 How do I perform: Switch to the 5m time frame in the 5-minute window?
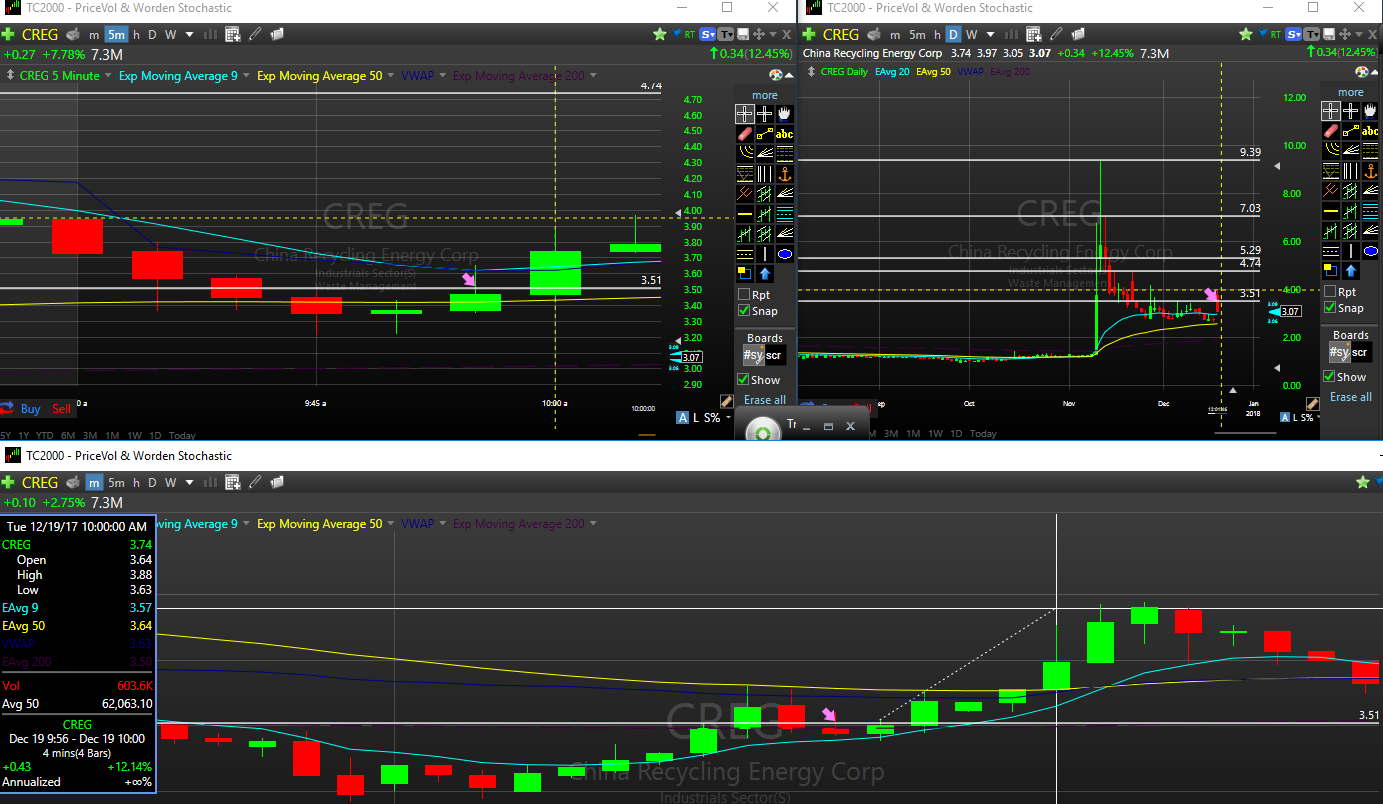pos(115,34)
